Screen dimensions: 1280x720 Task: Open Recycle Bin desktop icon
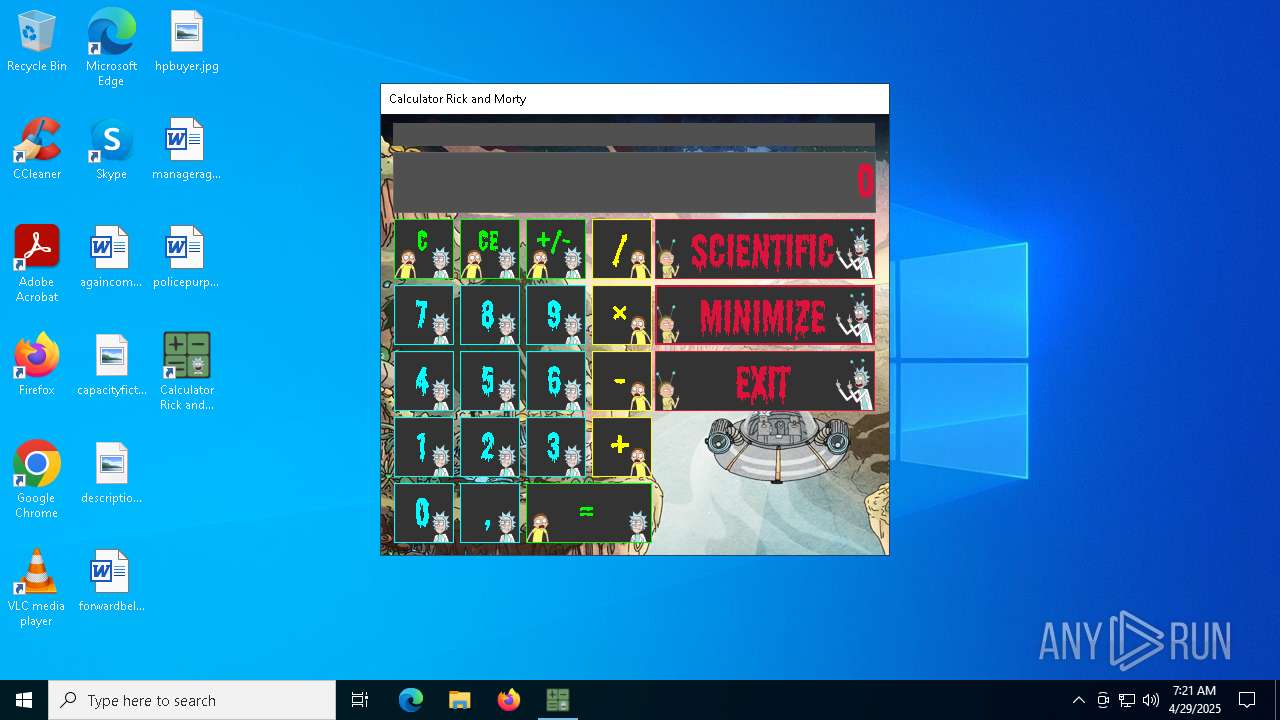37,42
